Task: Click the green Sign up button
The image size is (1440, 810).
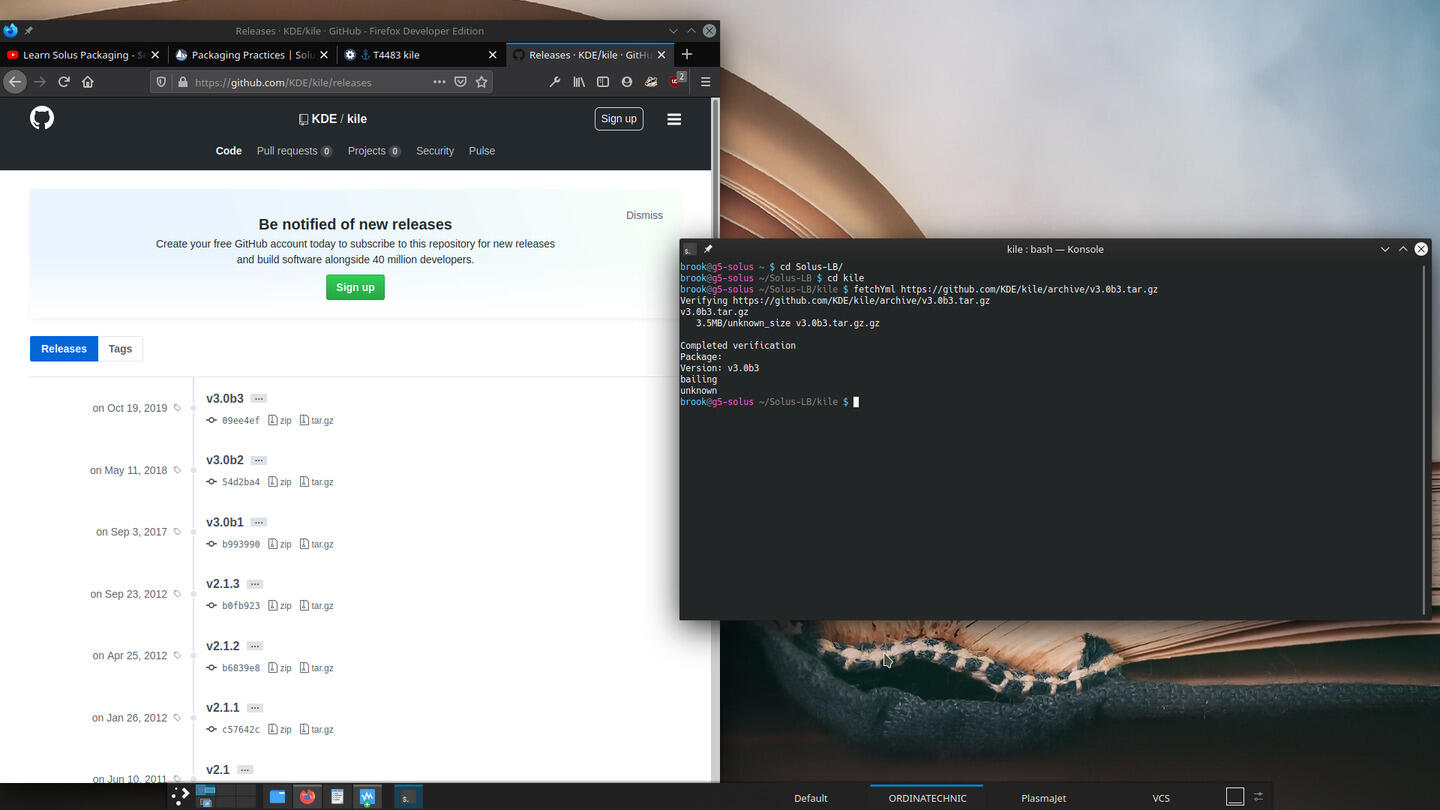Action: 355,287
